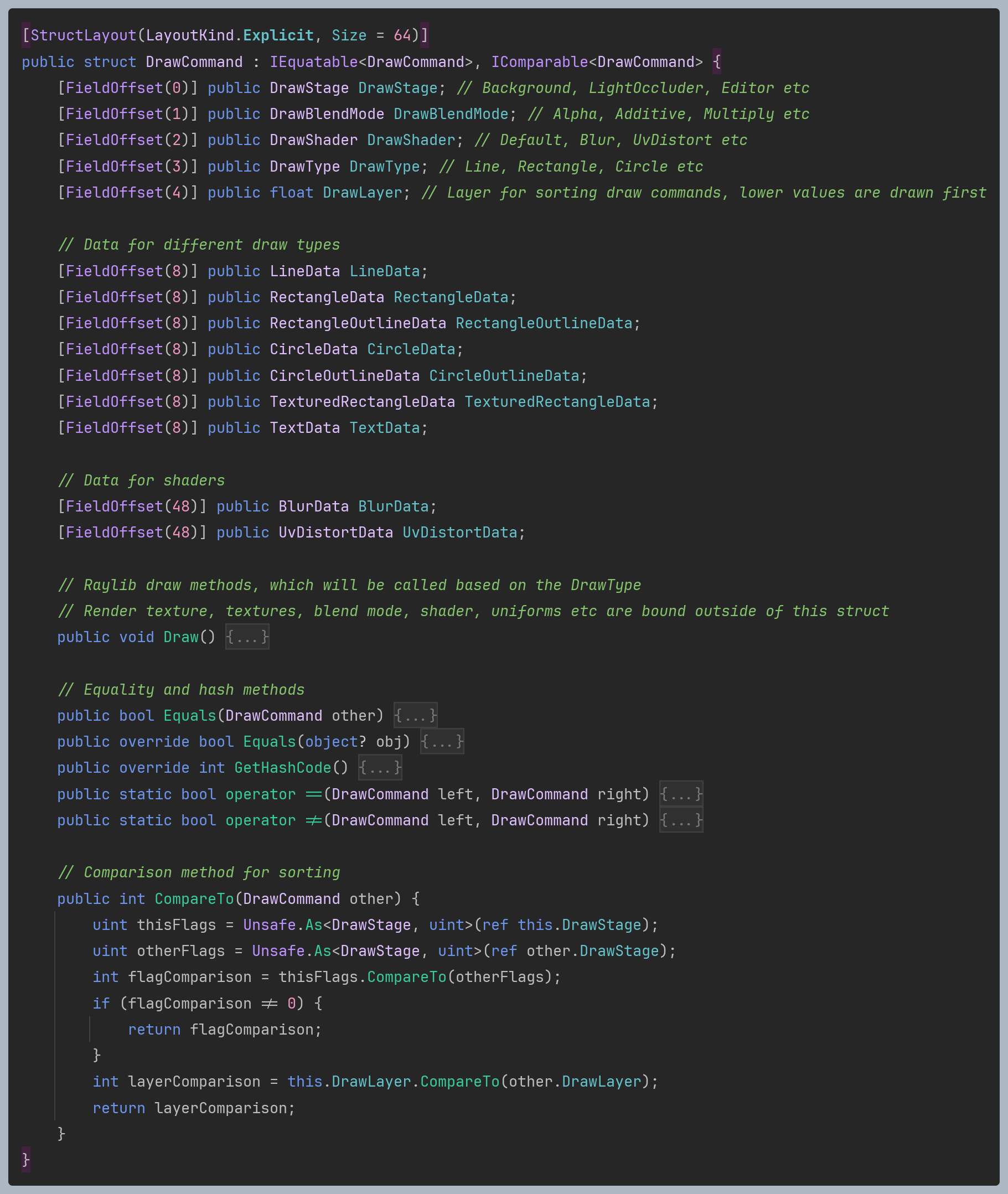
Task: Expand folded body of Equals(object? obj)
Action: (442, 742)
